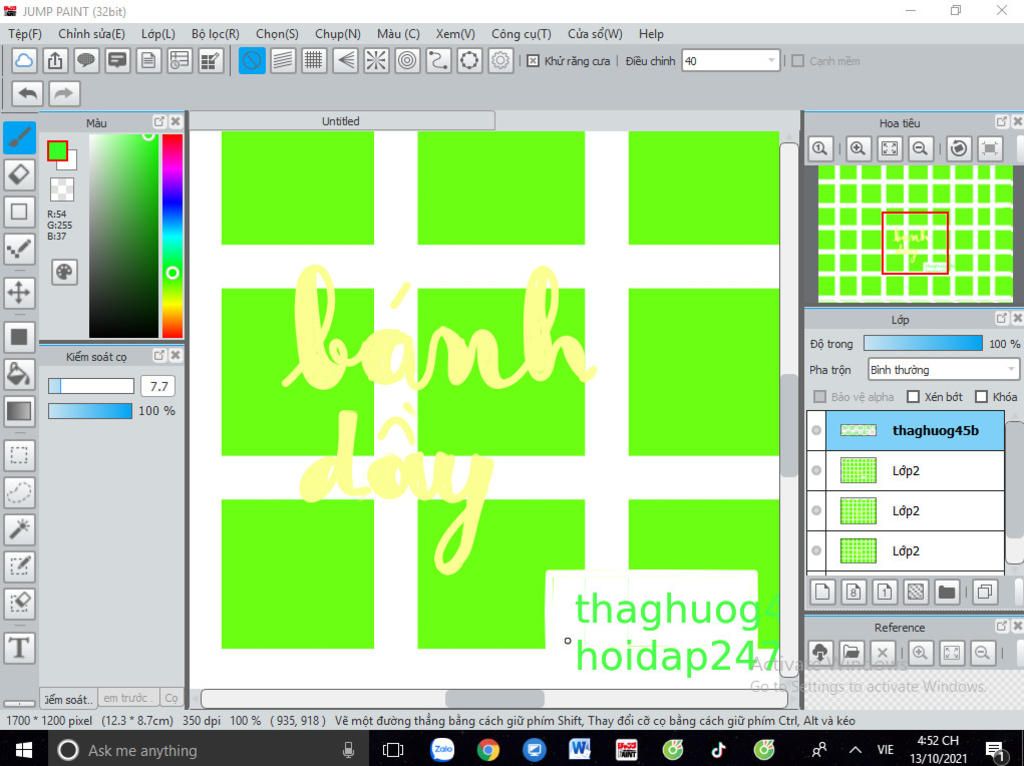Screen dimensions: 1024x766
Task: Select the Brush tool
Action: pyautogui.click(x=19, y=138)
